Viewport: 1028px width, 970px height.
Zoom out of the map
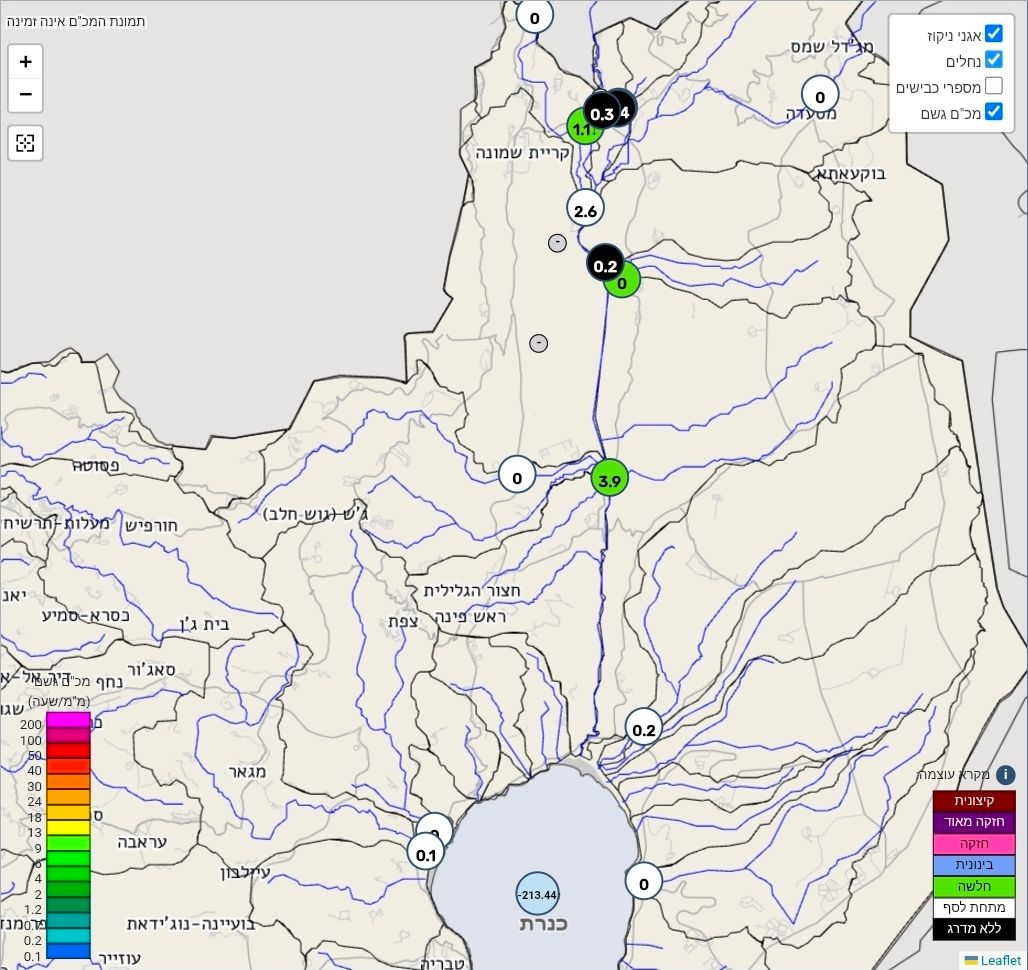[x=26, y=95]
